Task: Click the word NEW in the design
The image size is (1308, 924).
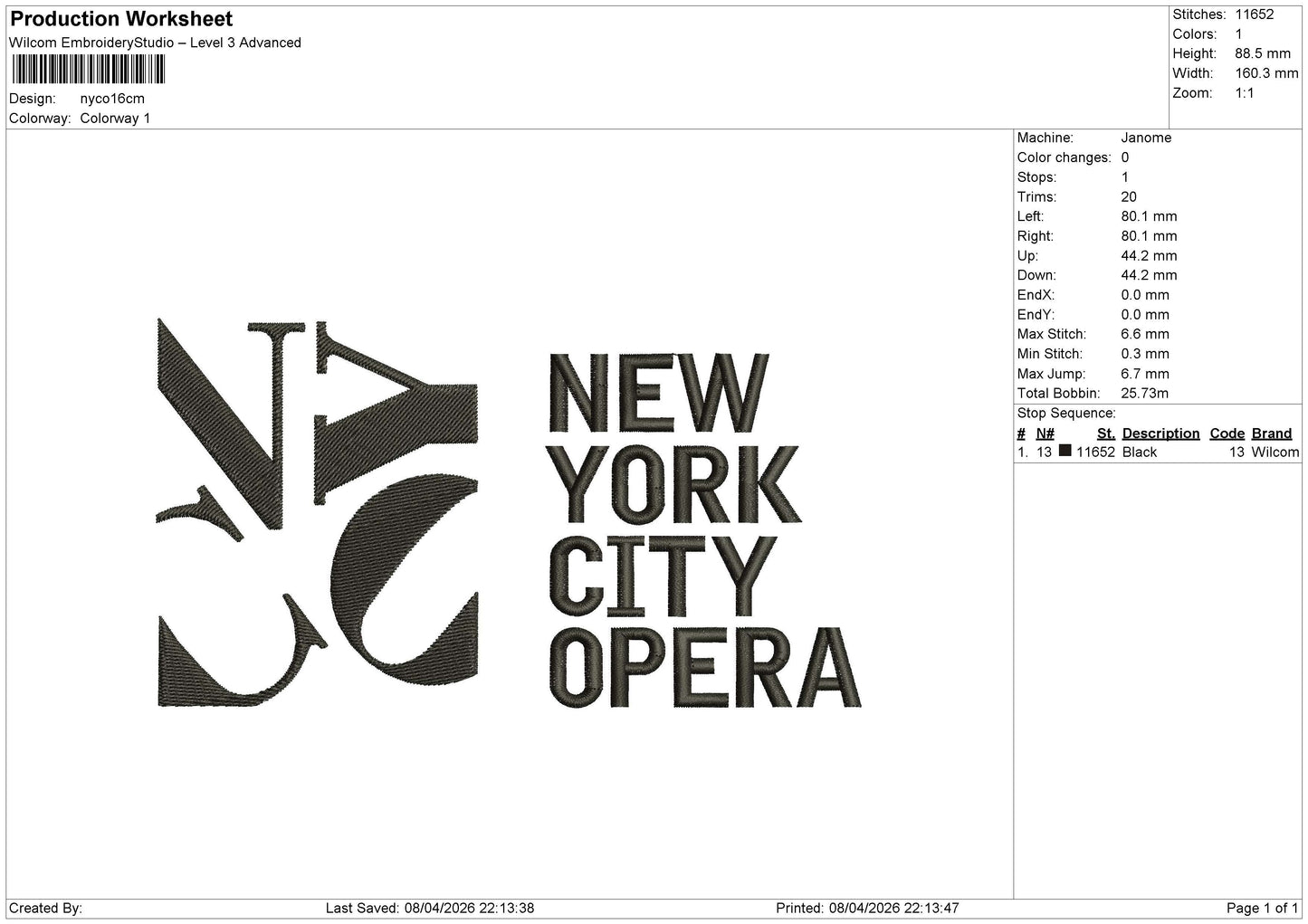Action: click(659, 392)
